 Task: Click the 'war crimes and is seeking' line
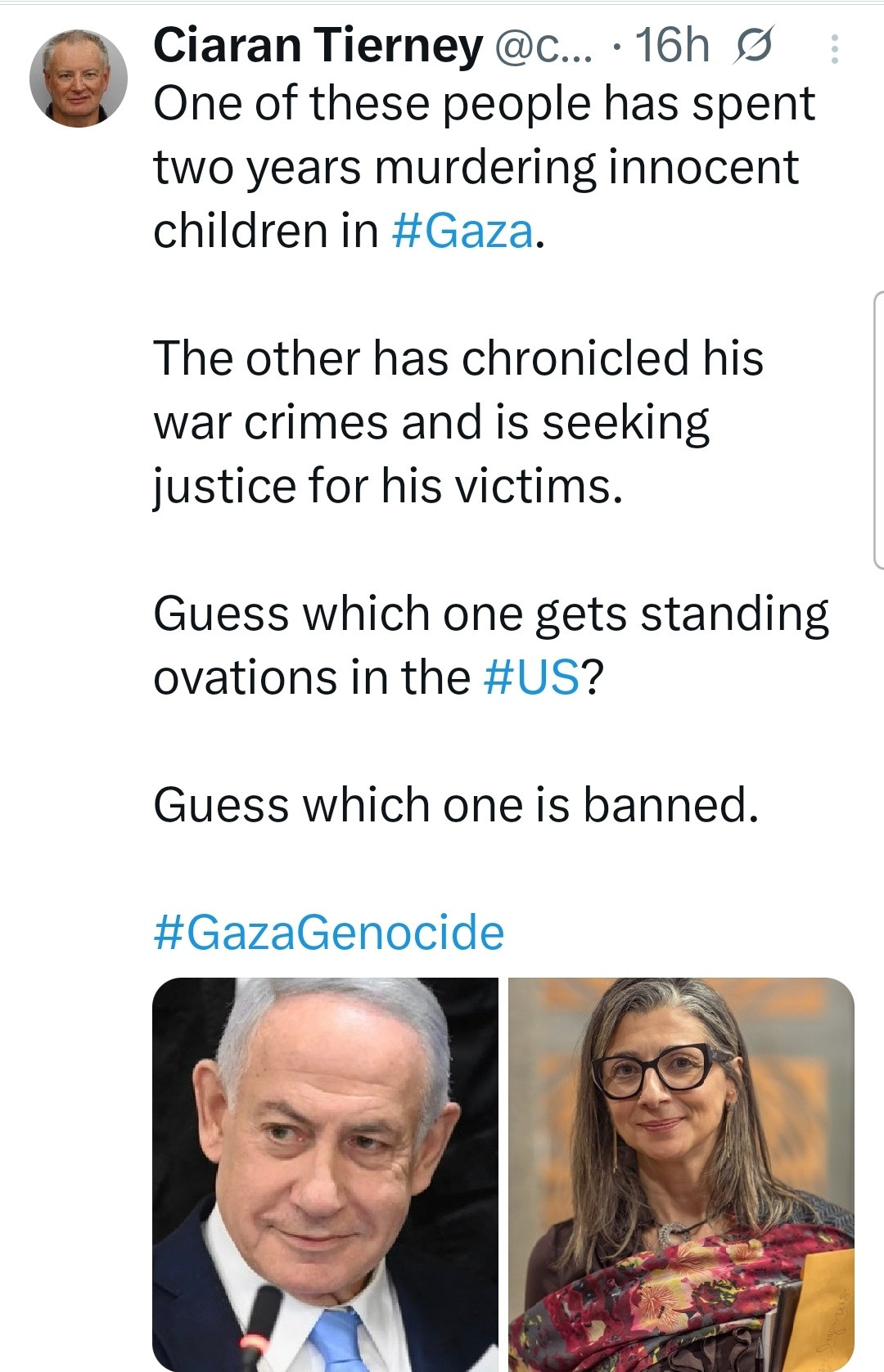(x=431, y=422)
